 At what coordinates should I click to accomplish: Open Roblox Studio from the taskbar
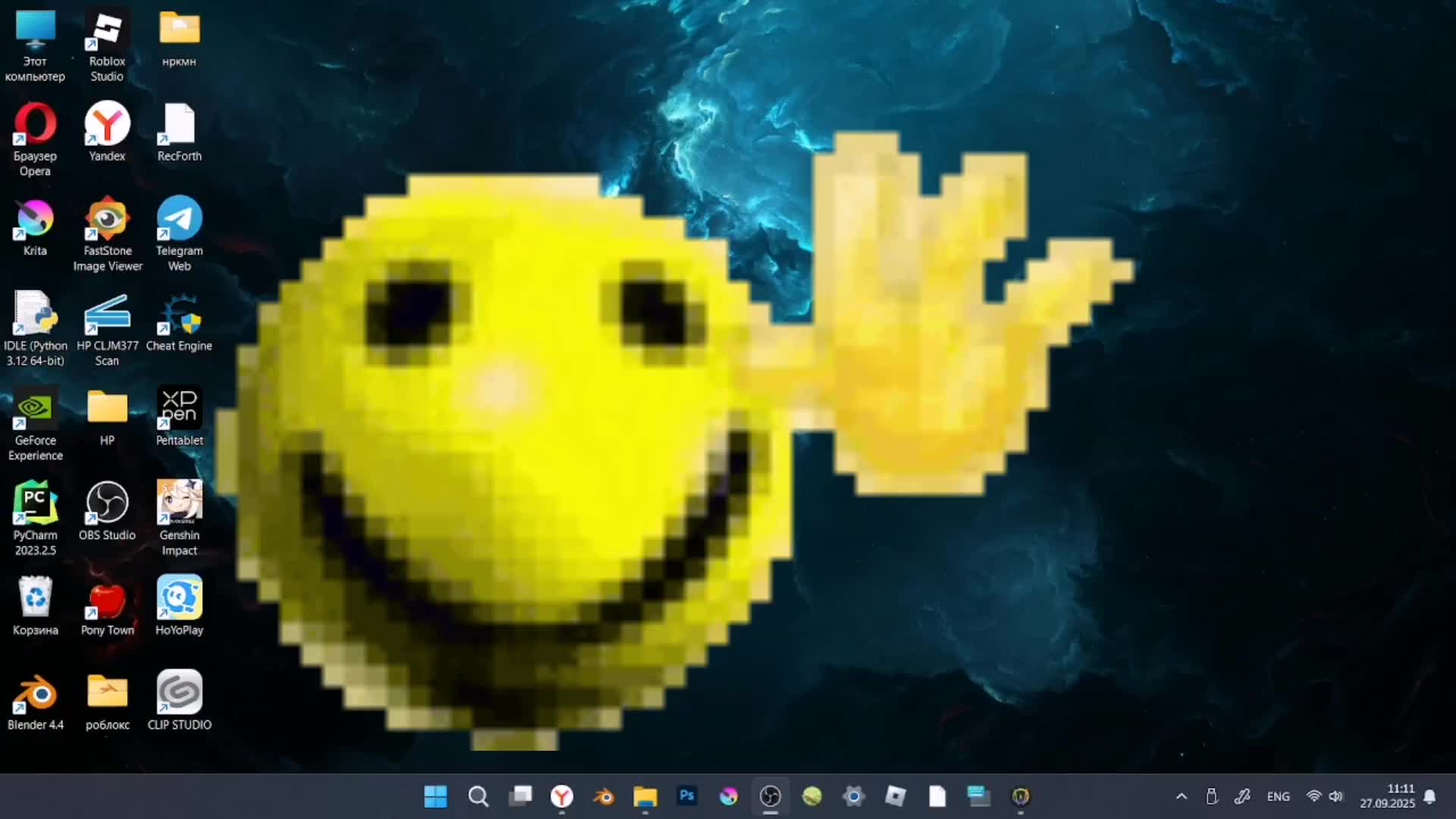point(896,796)
